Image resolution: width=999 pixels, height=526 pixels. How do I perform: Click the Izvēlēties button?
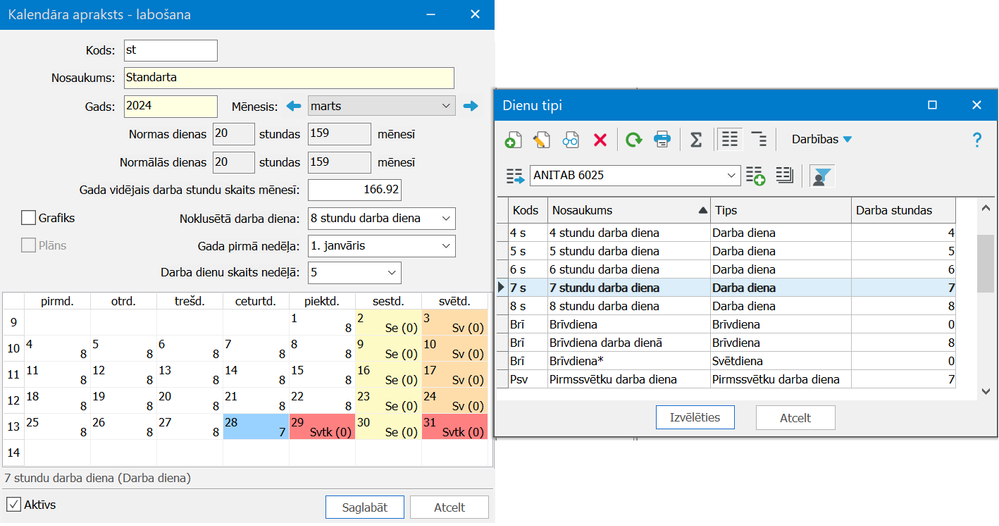(695, 418)
